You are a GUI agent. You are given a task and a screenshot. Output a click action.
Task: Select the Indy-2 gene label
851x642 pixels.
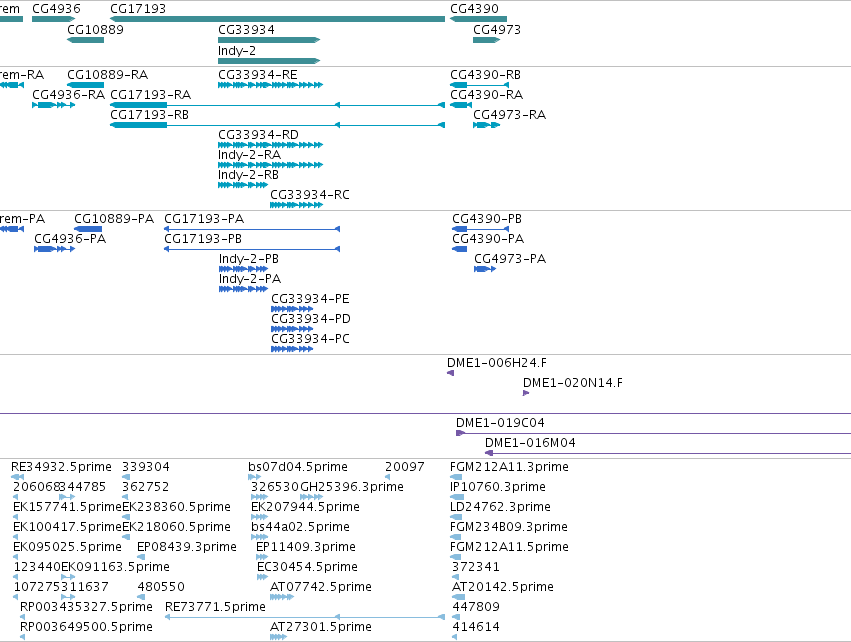(x=237, y=50)
